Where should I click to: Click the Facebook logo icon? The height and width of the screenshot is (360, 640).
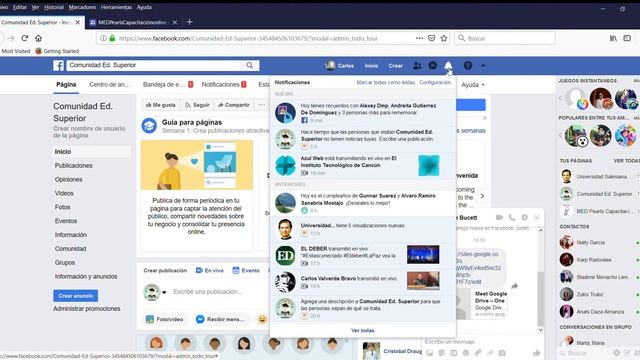[x=58, y=65]
